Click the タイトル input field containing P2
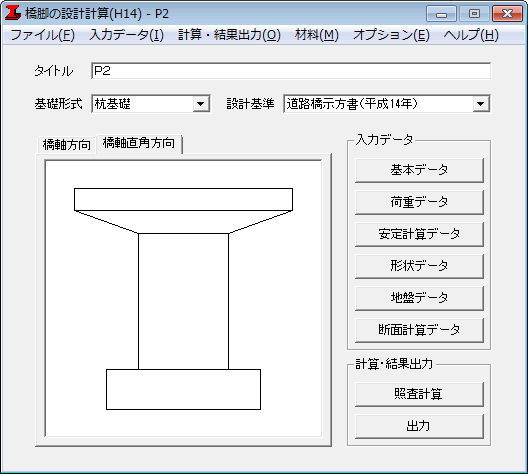 click(x=291, y=71)
